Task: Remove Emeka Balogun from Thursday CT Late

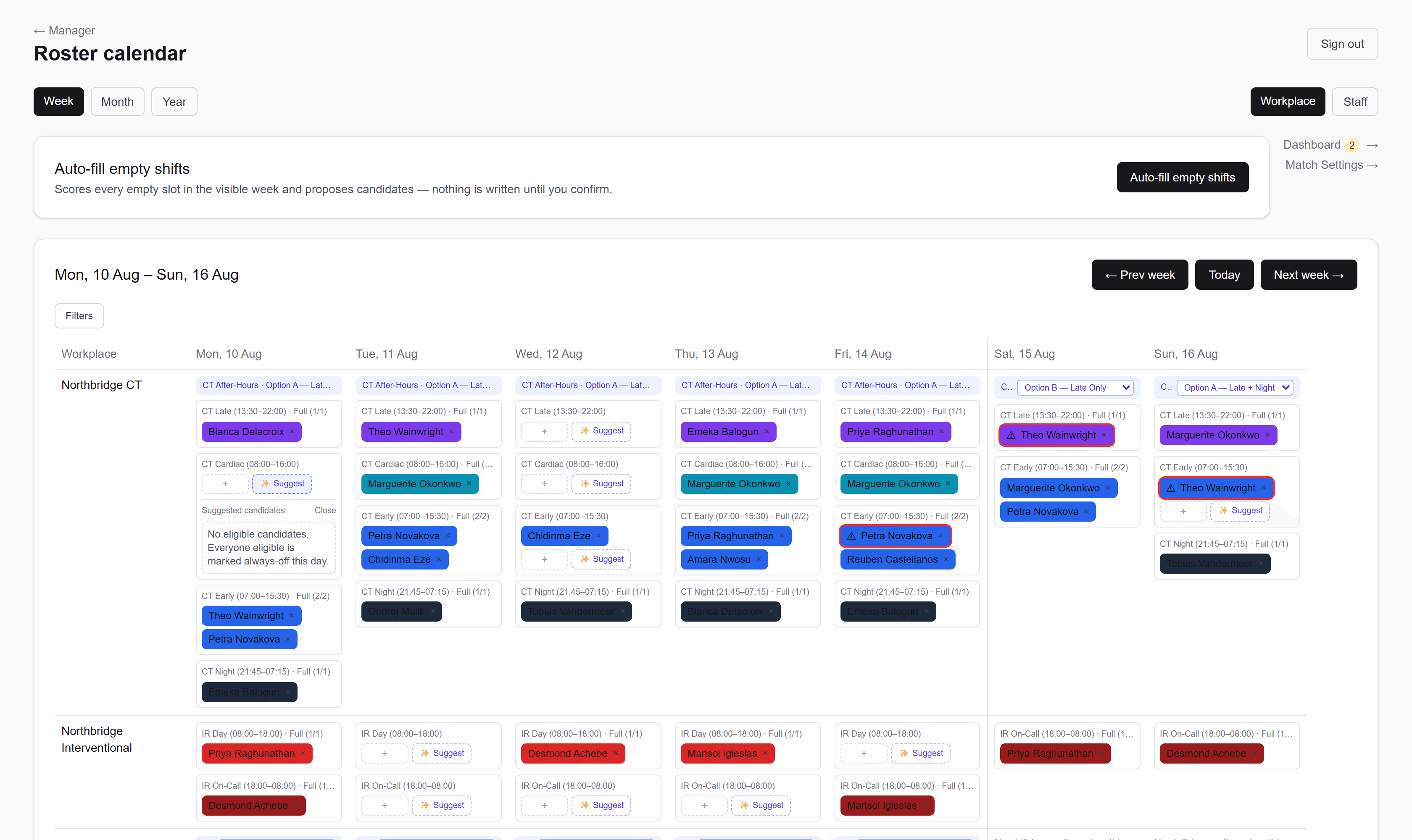Action: 767,431
